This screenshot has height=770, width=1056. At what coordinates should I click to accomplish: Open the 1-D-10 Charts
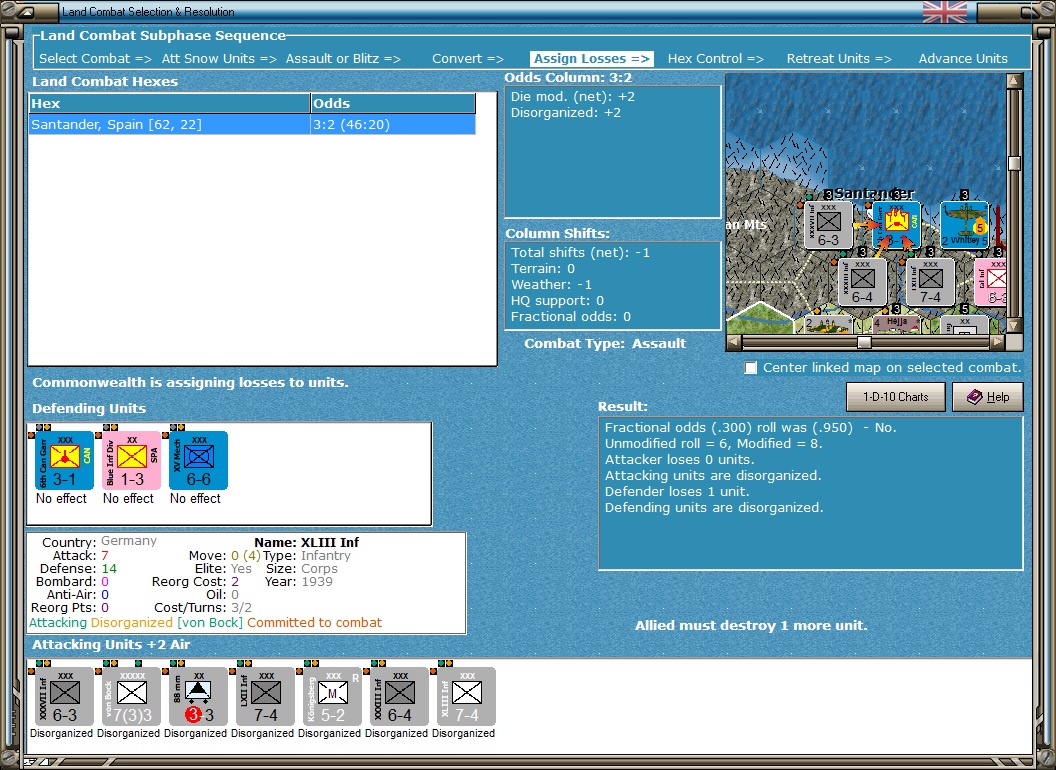pyautogui.click(x=895, y=397)
